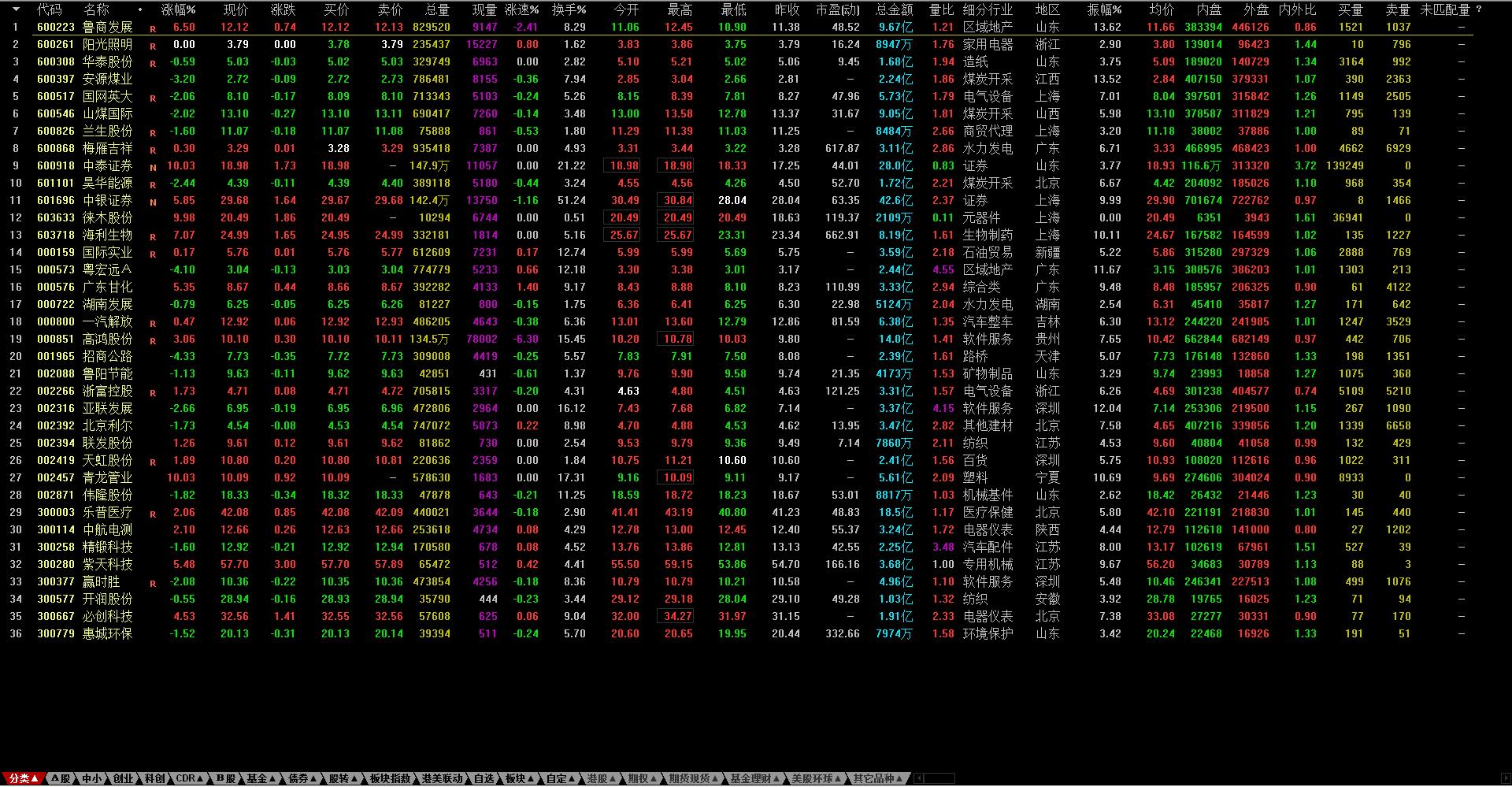The image size is (1512, 787).
Task: Switch to the 科创 tab
Action: point(155,778)
